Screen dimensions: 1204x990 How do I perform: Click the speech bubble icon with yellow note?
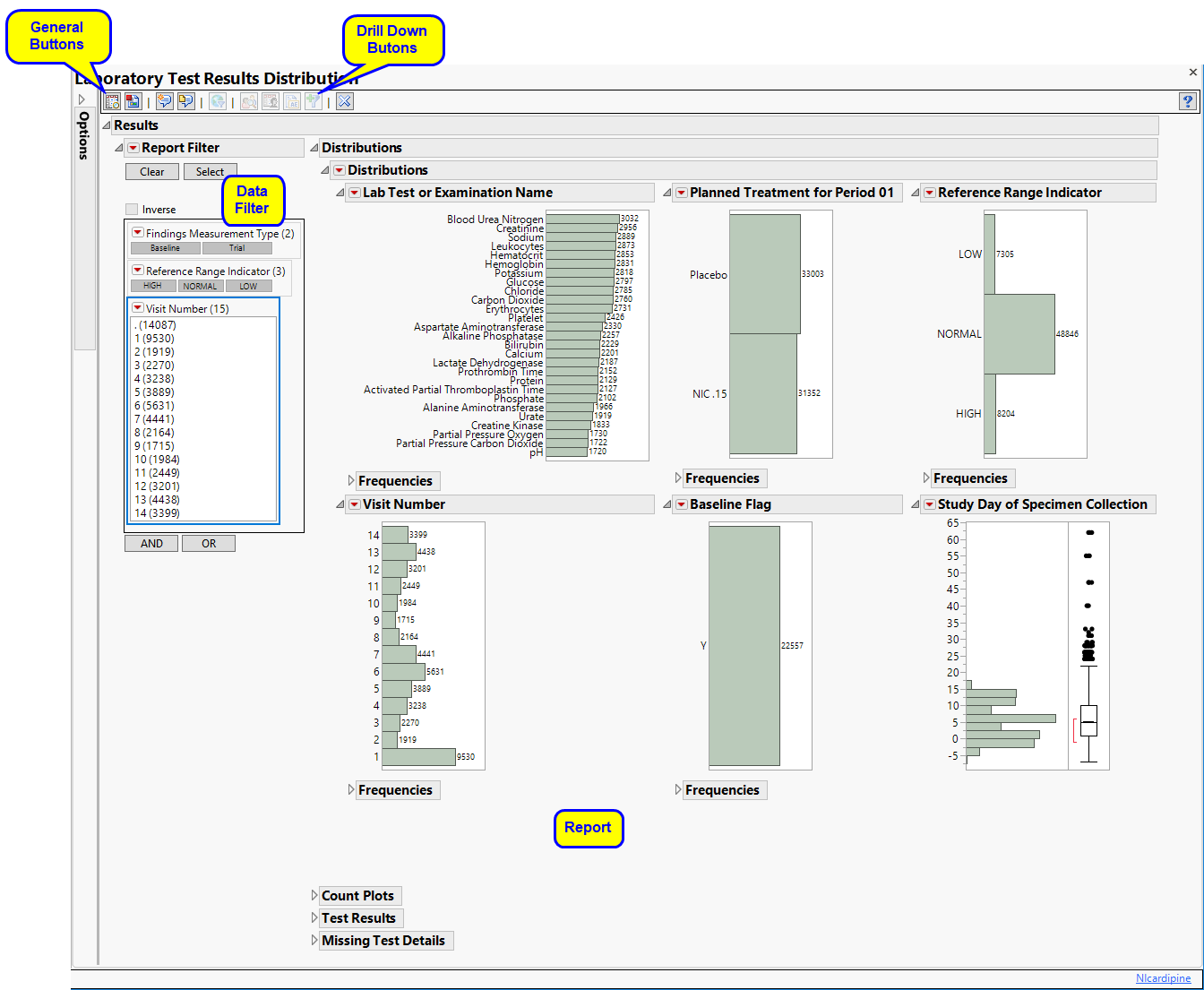pyautogui.click(x=186, y=102)
